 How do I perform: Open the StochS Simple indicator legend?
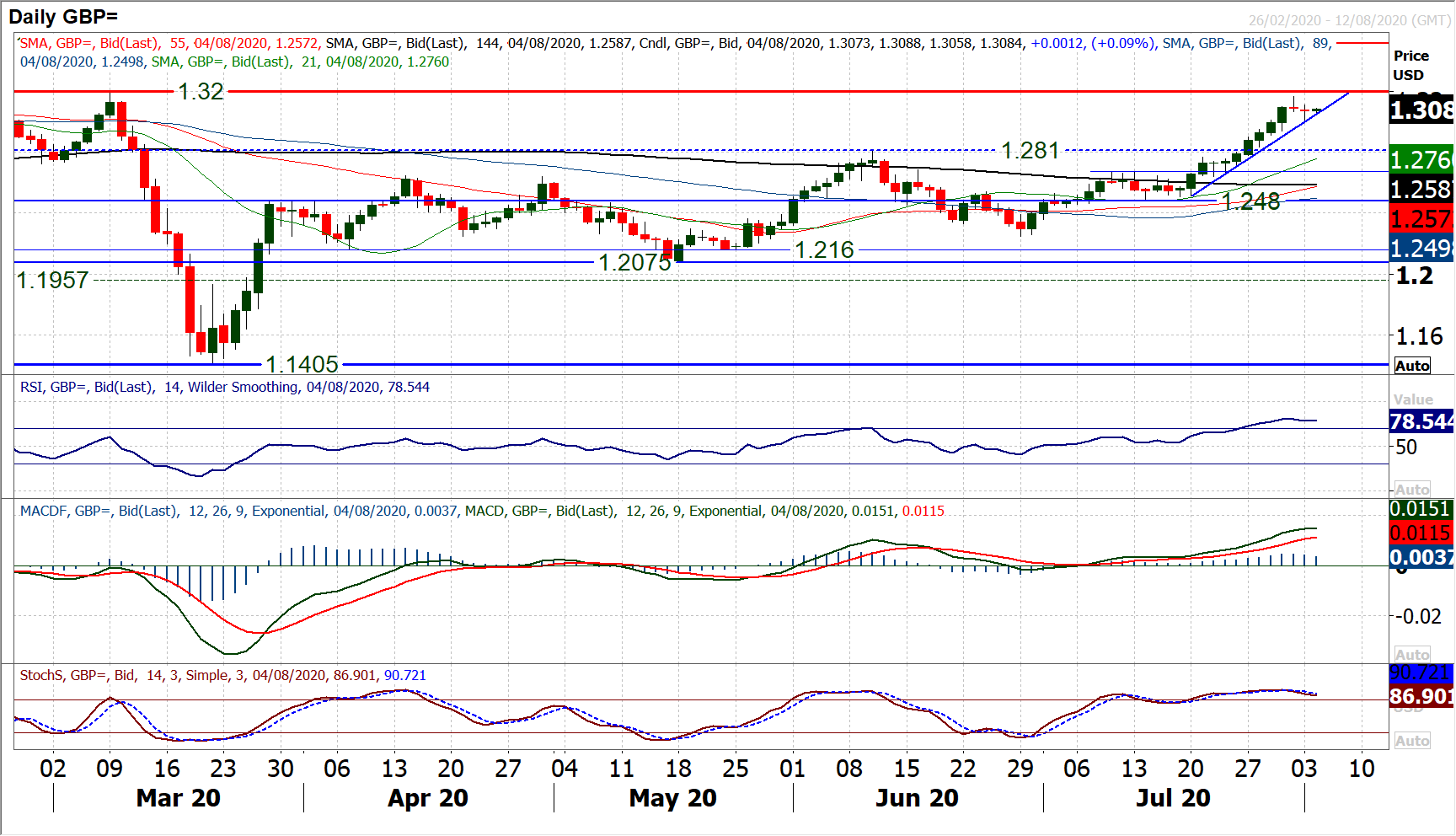point(222,675)
